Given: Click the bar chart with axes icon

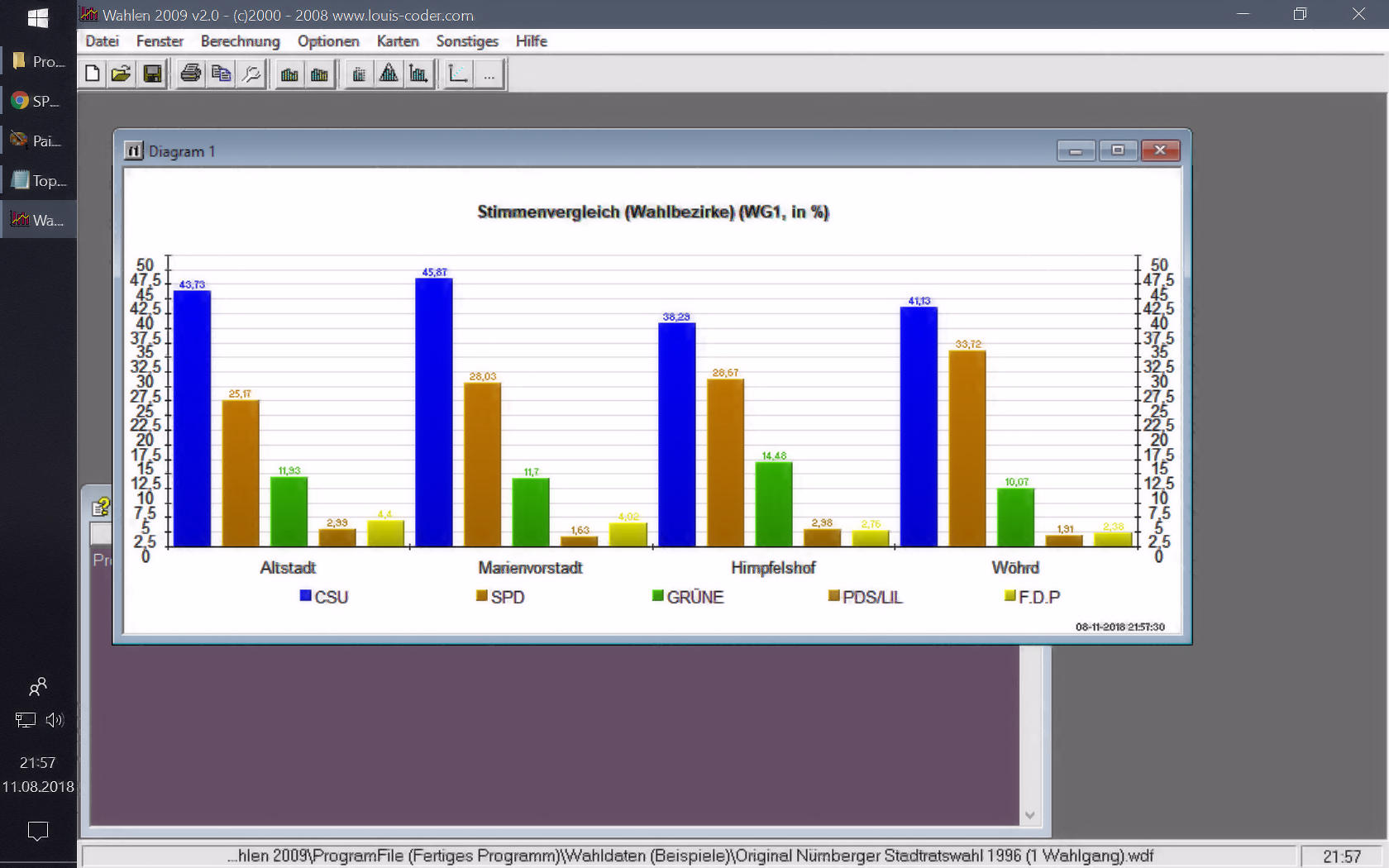Looking at the screenshot, I should coord(419,74).
